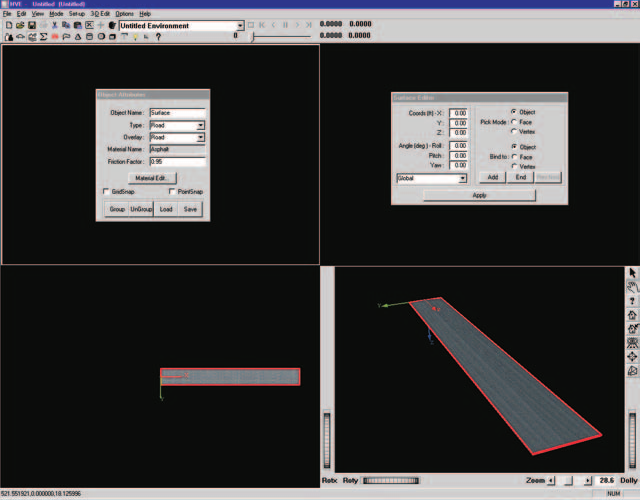640x500 pixels.
Task: Select Pick Mode Face radio button
Action: pos(514,122)
